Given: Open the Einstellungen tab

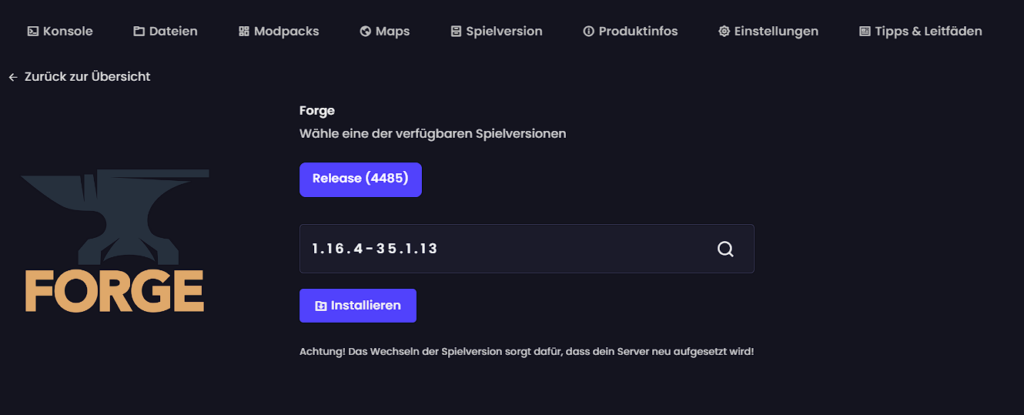Looking at the screenshot, I should [768, 31].
